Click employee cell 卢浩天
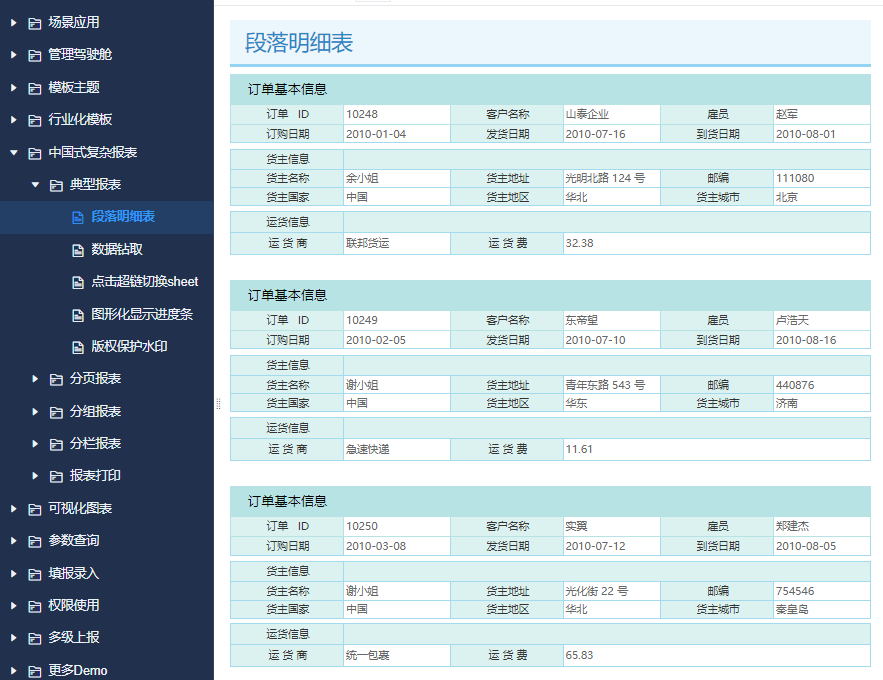This screenshot has height=680, width=883. (822, 320)
